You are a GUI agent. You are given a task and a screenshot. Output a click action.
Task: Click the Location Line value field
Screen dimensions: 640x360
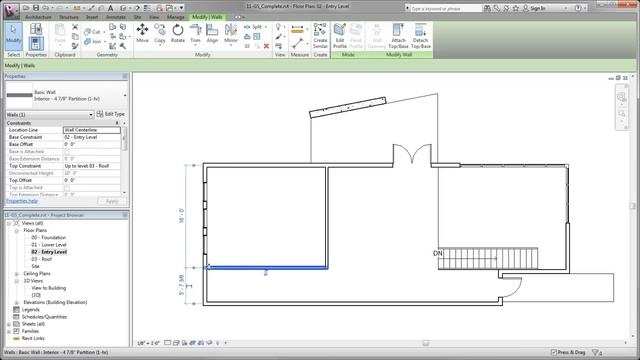pos(92,130)
